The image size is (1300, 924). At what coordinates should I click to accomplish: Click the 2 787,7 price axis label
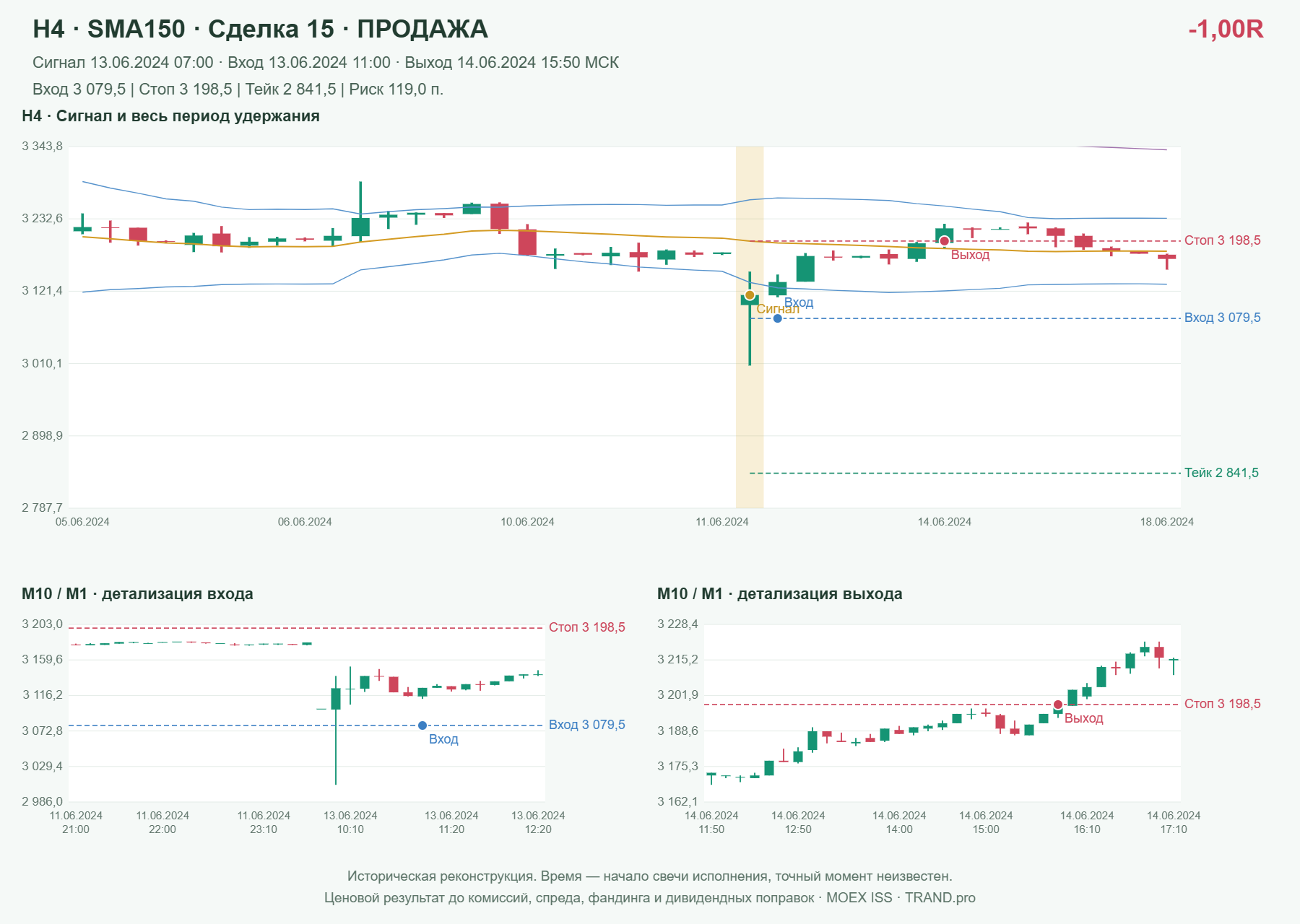click(x=42, y=507)
